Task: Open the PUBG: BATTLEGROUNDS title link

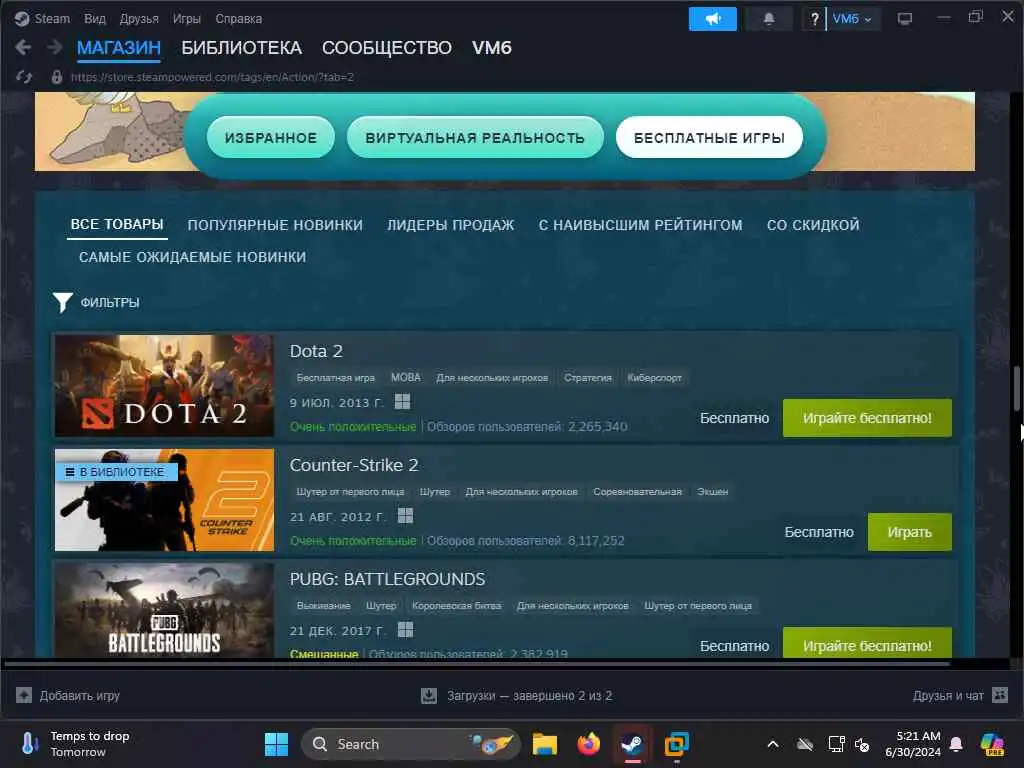Action: (x=387, y=579)
